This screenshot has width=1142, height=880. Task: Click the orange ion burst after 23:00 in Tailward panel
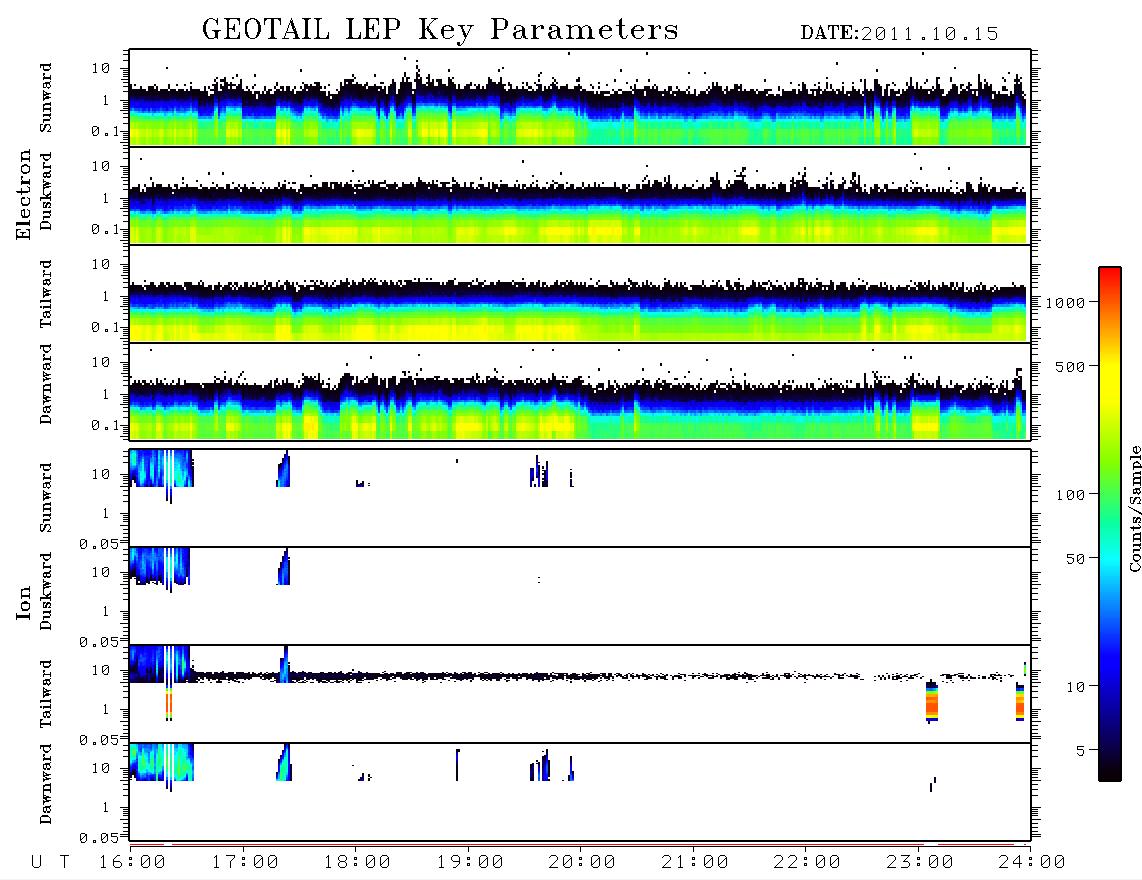[932, 702]
